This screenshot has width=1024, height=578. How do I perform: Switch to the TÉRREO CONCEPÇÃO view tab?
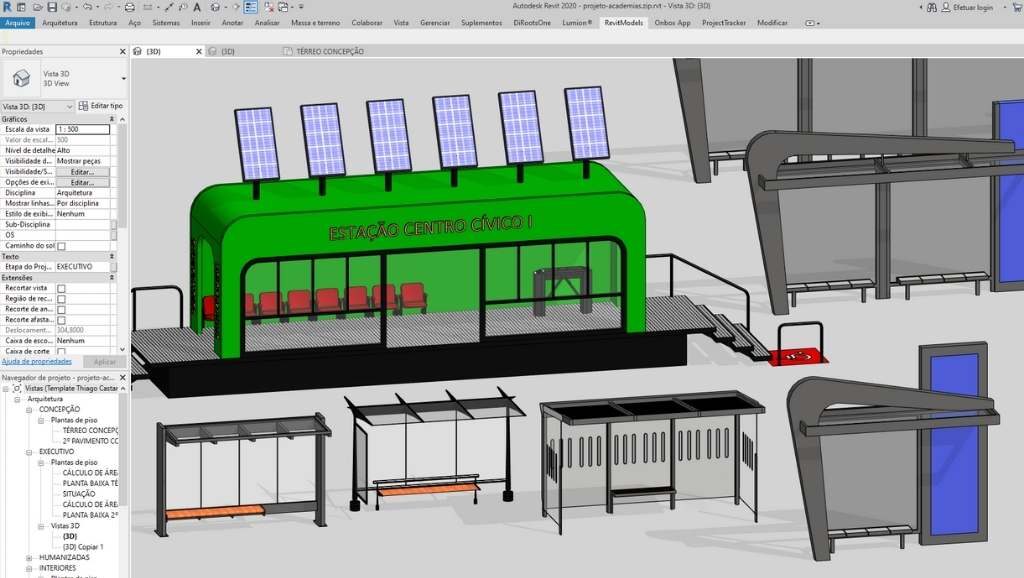click(328, 51)
